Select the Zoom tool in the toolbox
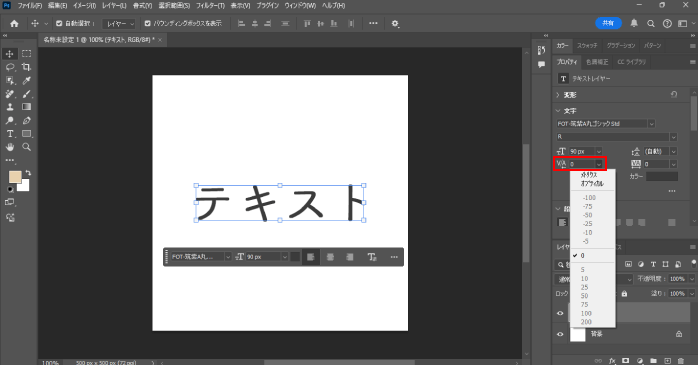 pyautogui.click(x=27, y=147)
